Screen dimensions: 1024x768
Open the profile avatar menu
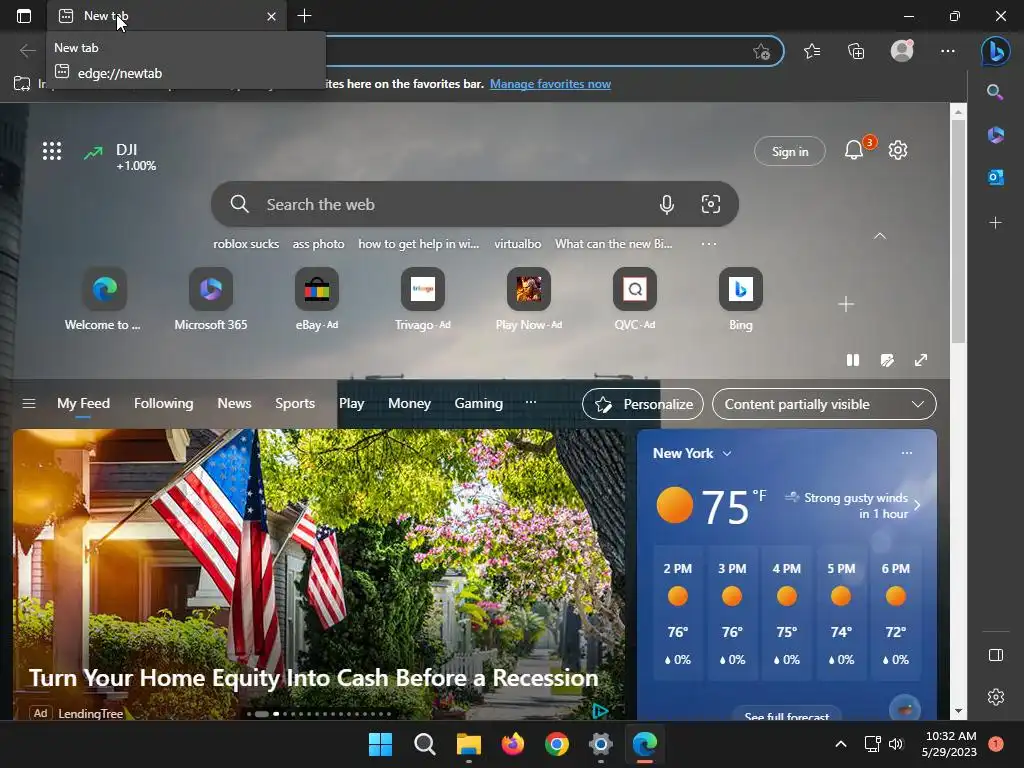pyautogui.click(x=902, y=50)
